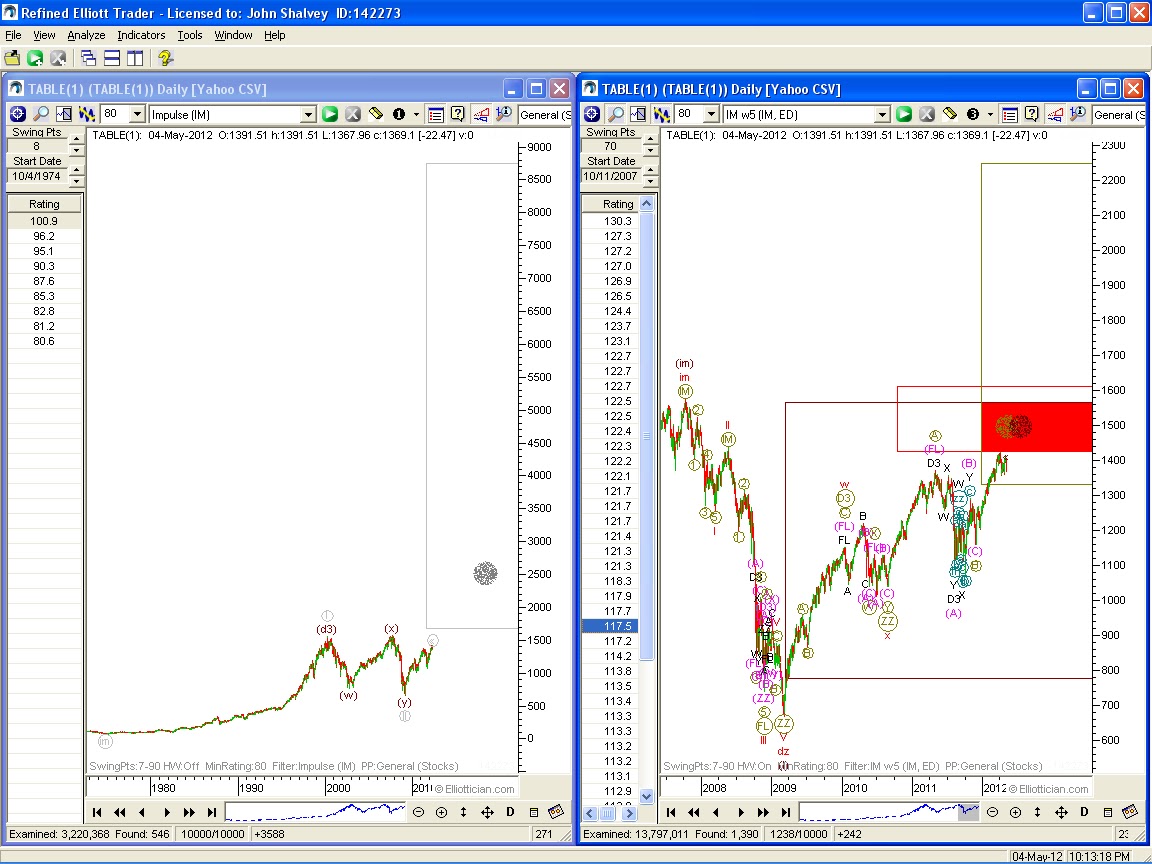Click the query help box icon in left window
This screenshot has width=1152, height=864.
coord(458,114)
